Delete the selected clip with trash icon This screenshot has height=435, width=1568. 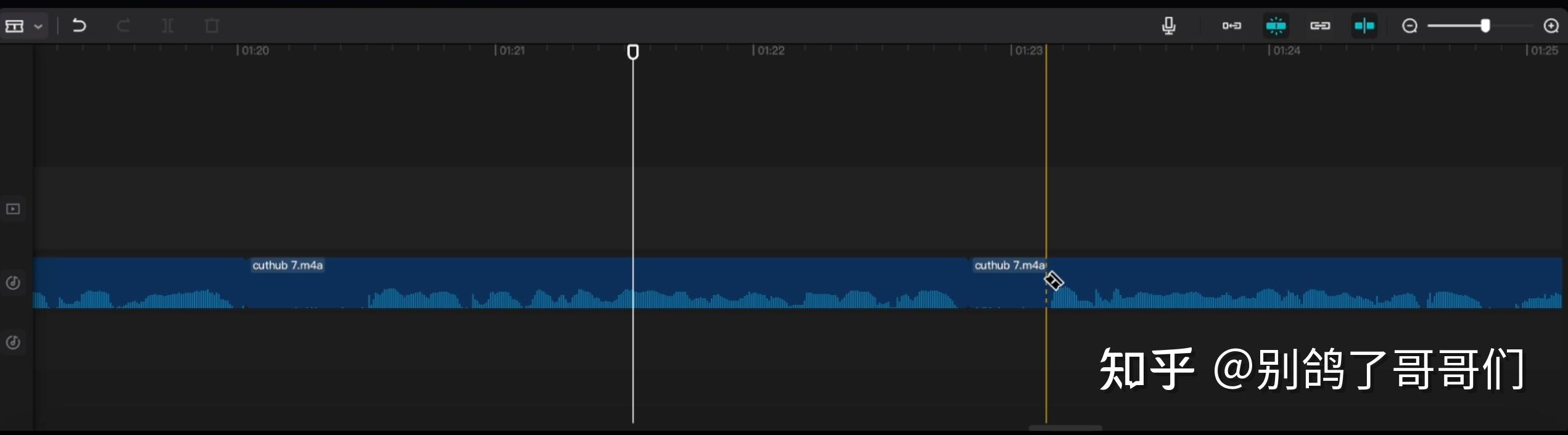212,26
